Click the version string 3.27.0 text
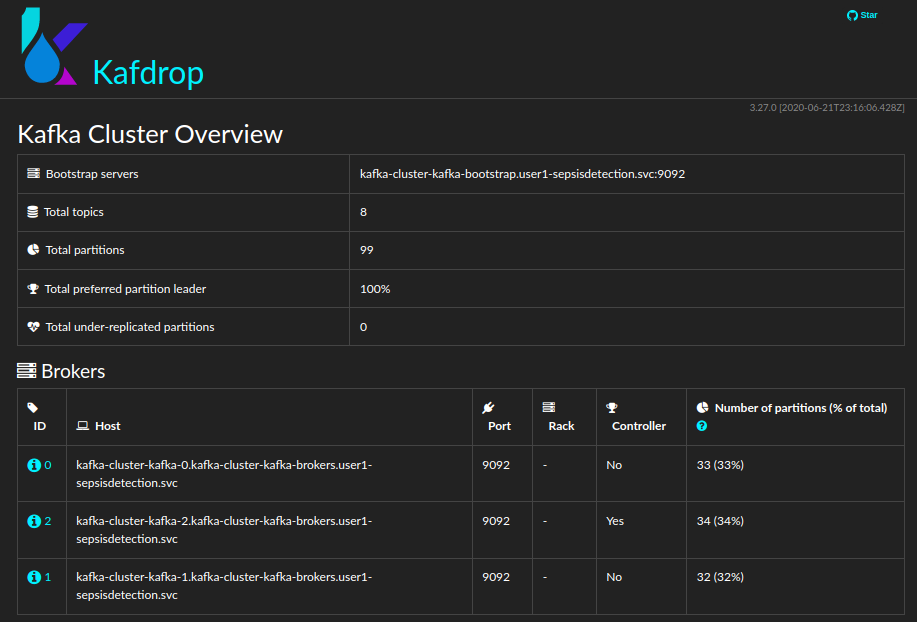 [827, 108]
